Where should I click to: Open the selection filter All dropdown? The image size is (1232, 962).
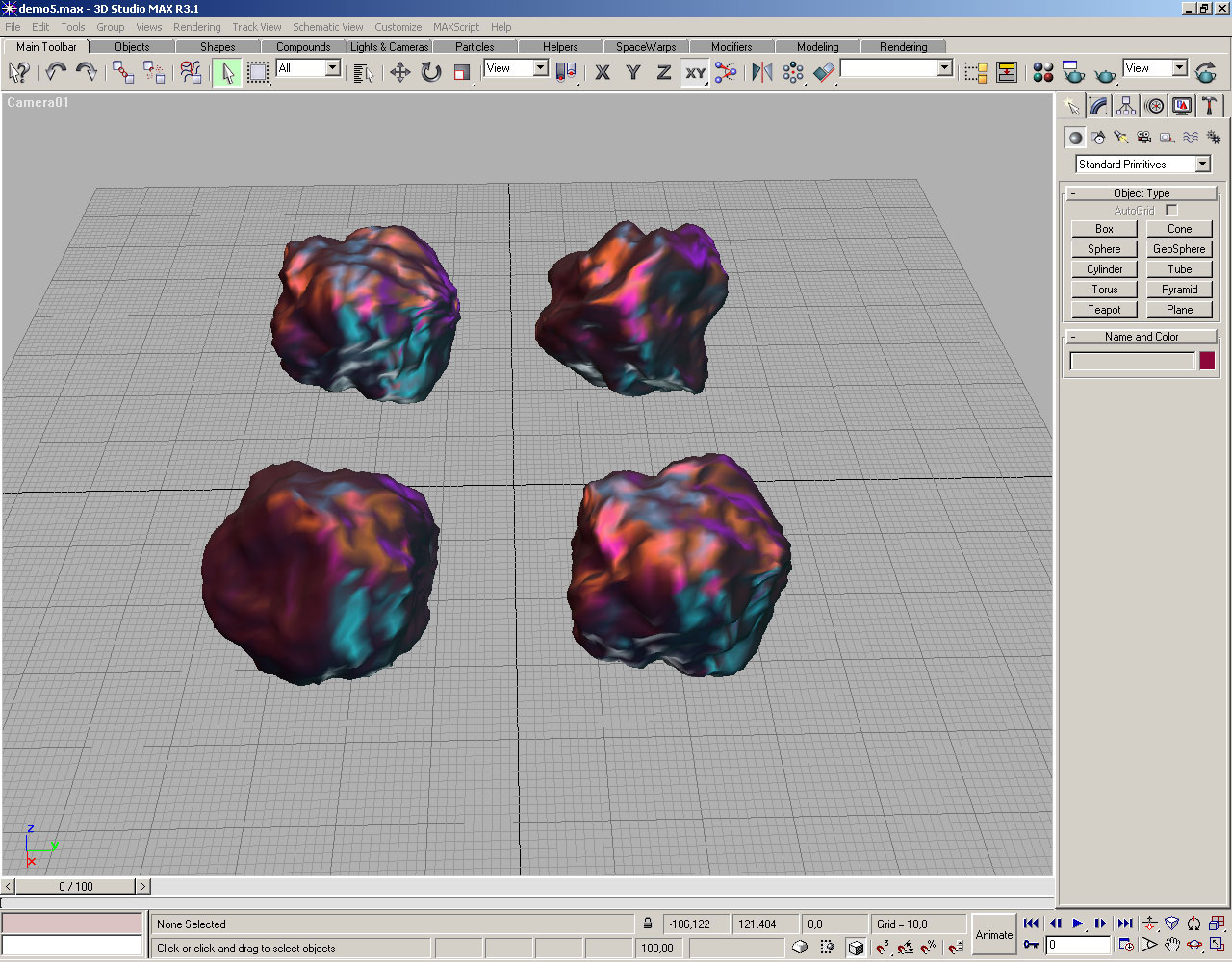[332, 68]
